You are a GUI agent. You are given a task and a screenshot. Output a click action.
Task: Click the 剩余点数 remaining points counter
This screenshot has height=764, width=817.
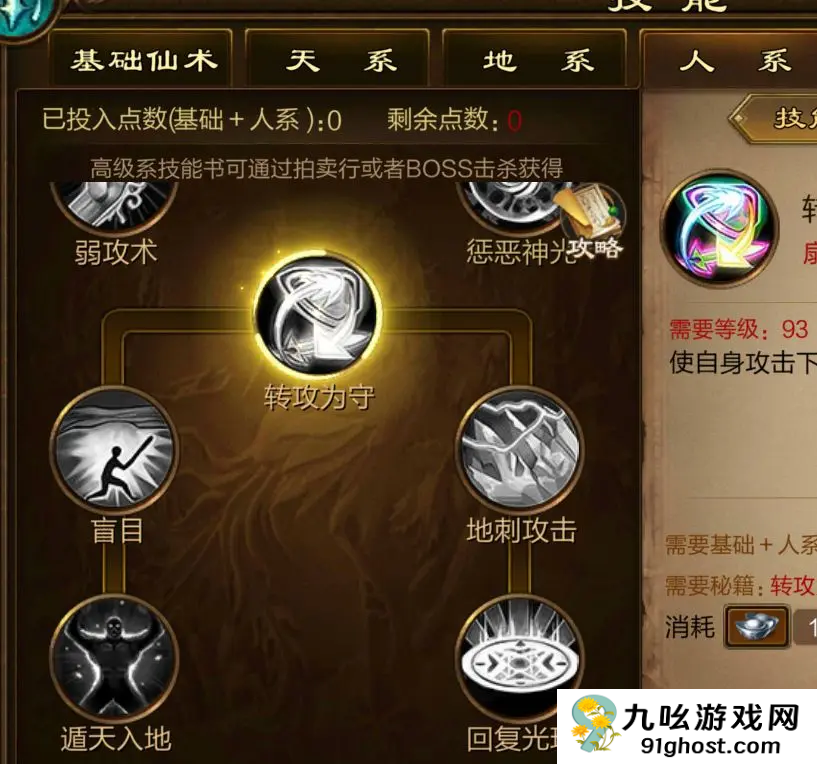coord(454,120)
